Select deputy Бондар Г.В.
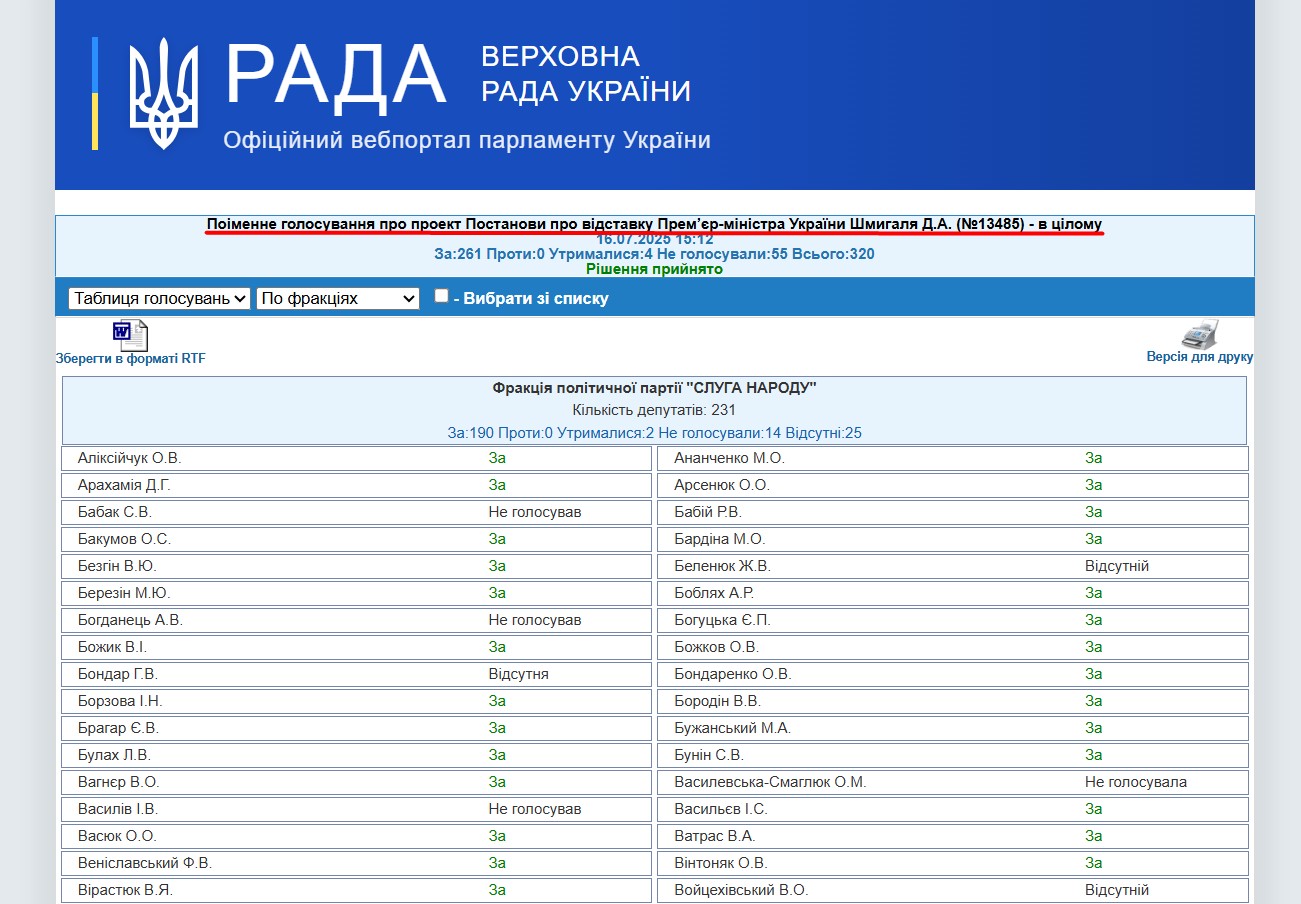Screen dimensions: 1301x904 [118, 674]
